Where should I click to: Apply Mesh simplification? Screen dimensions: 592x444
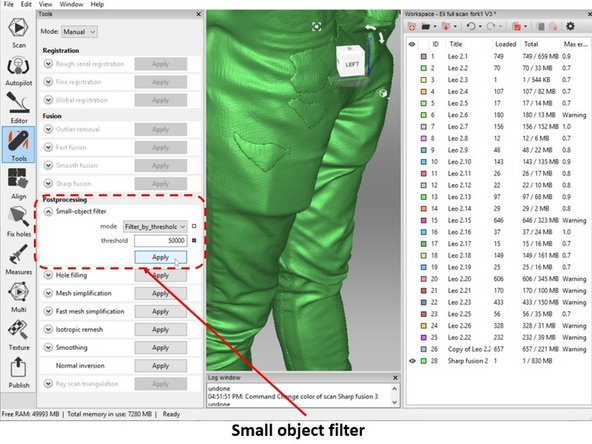[x=160, y=293]
